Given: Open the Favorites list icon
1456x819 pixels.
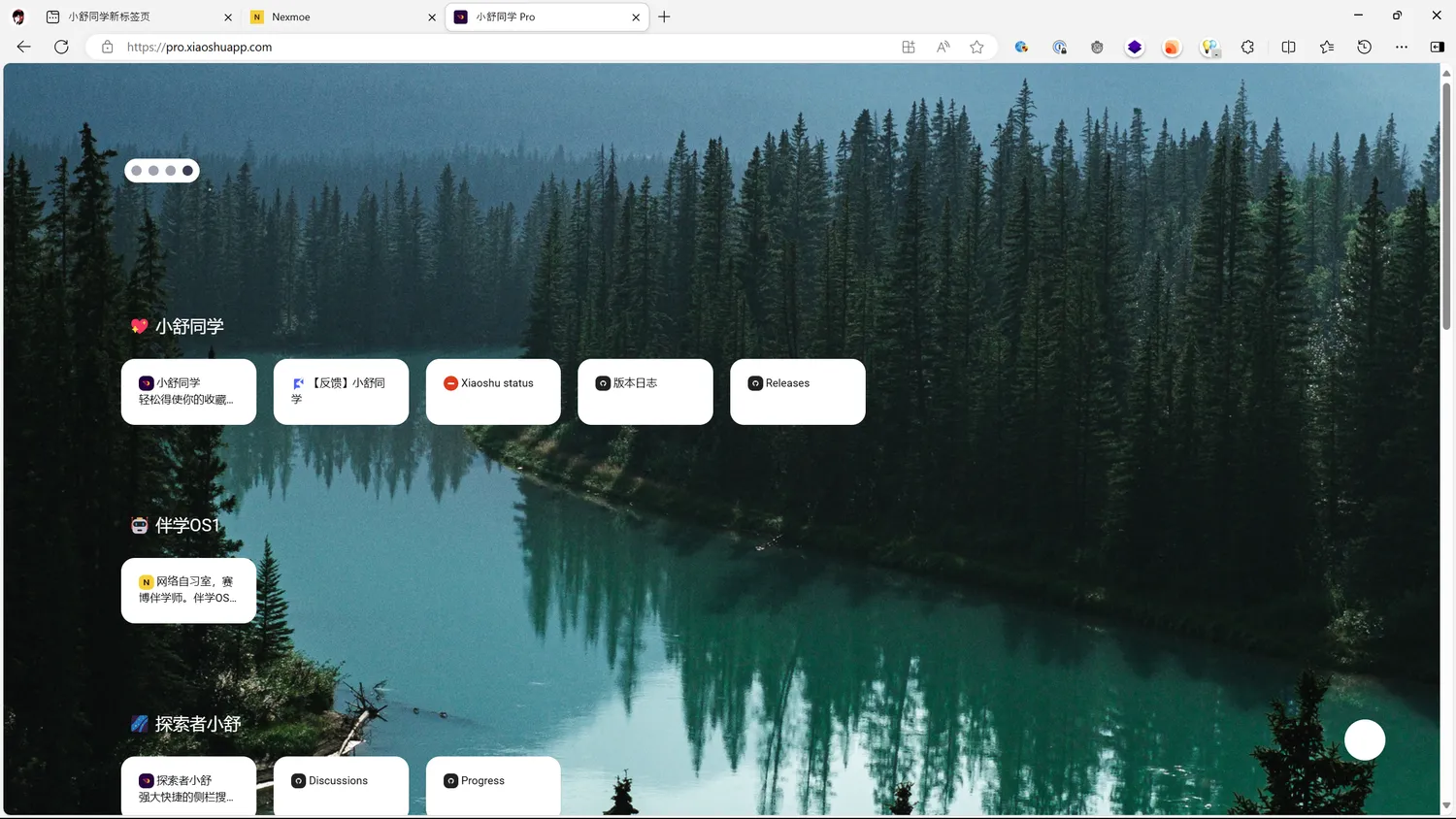Looking at the screenshot, I should point(1326,47).
